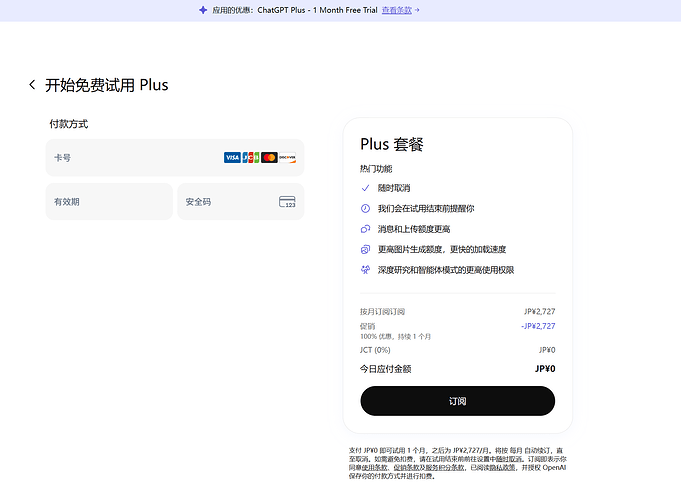Focus the 有效期 expiry date field
681x500 pixels.
coord(109,202)
